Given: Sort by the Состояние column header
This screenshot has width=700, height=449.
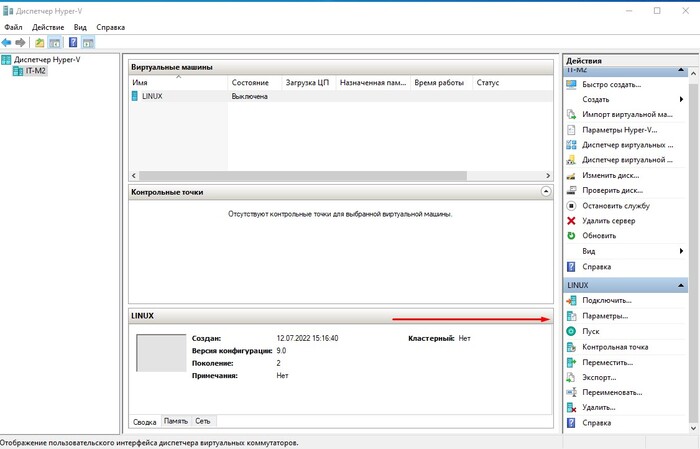Looking at the screenshot, I should click(254, 83).
